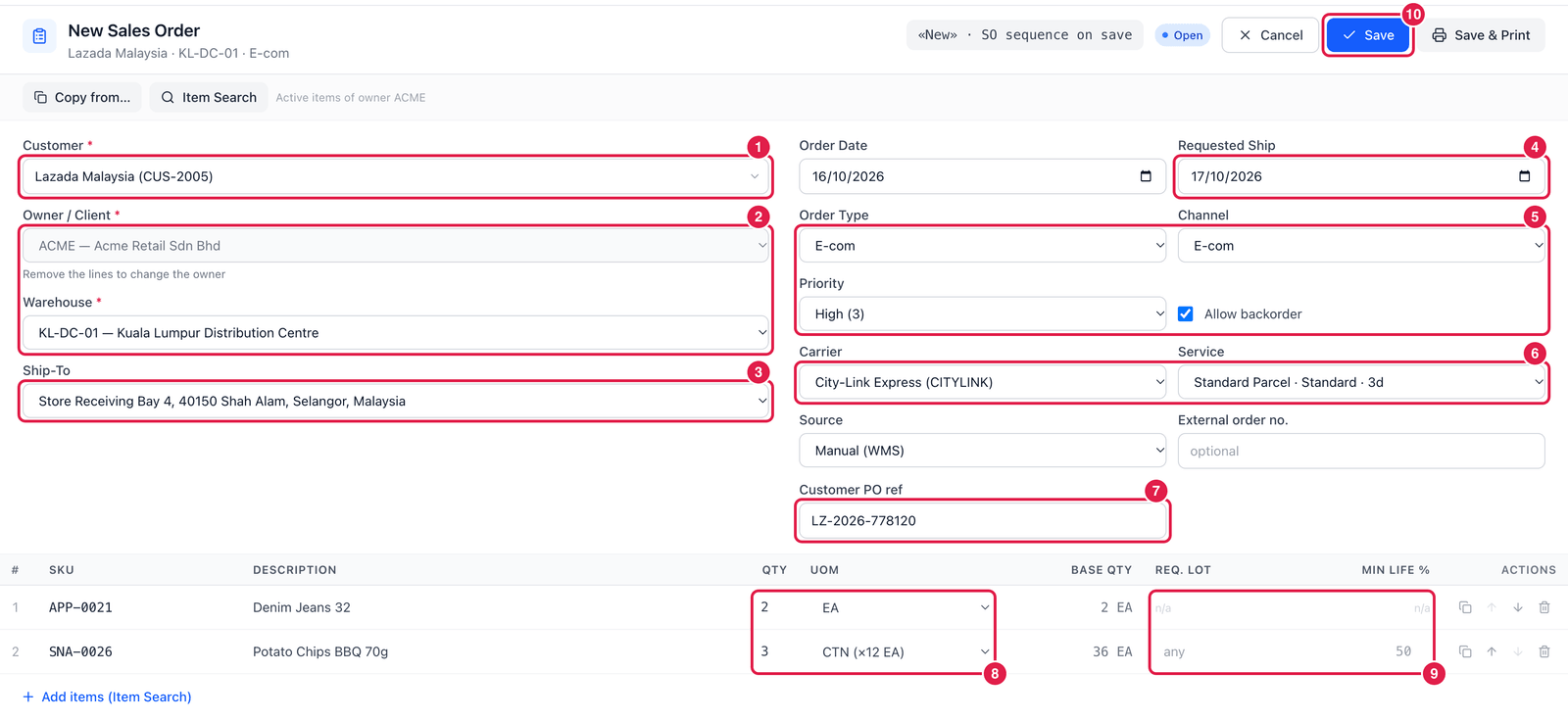Expand the Customer dropdown showing Lazada Malaysia

(395, 176)
